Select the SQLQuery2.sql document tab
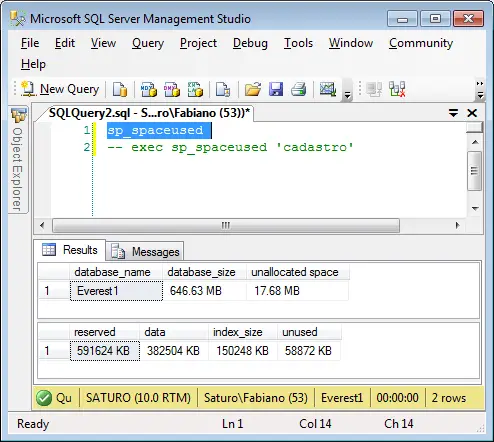This screenshot has height=442, width=494. (x=149, y=113)
